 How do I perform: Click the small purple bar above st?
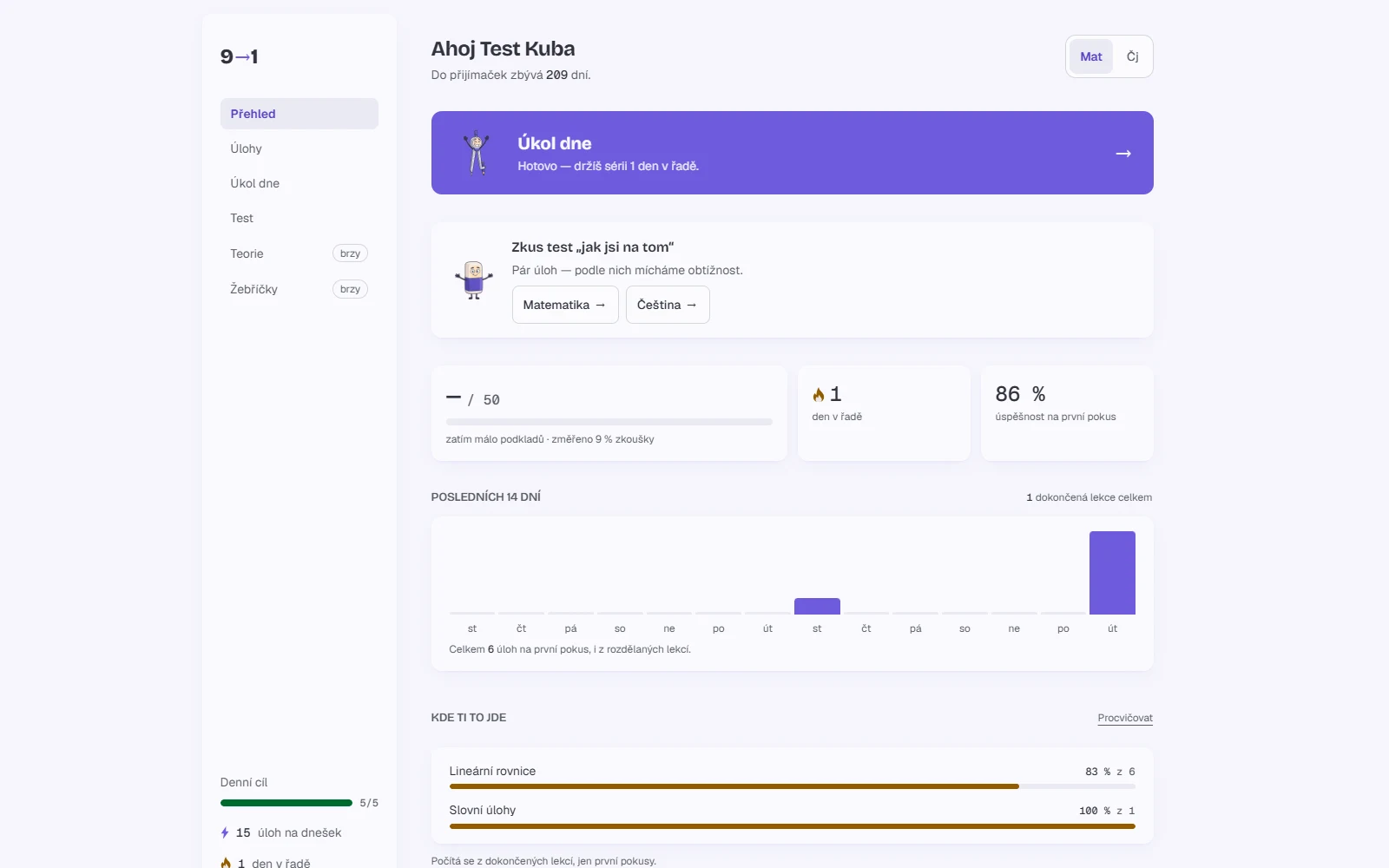pos(817,606)
